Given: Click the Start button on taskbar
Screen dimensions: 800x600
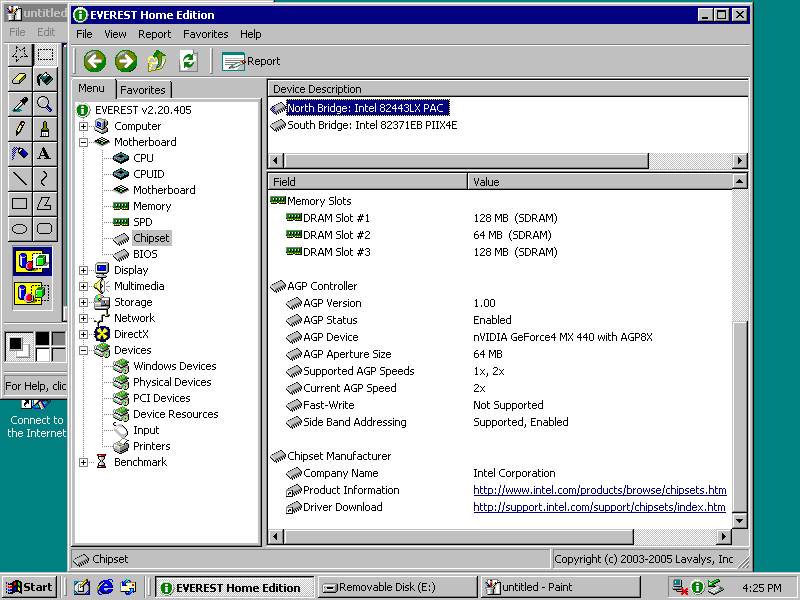Looking at the screenshot, I should (29, 587).
